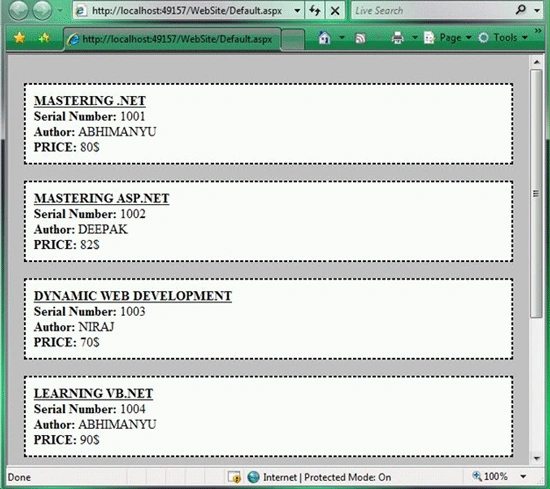This screenshot has height=489, width=550.
Task: Click the scrollbar up arrow
Action: click(536, 62)
